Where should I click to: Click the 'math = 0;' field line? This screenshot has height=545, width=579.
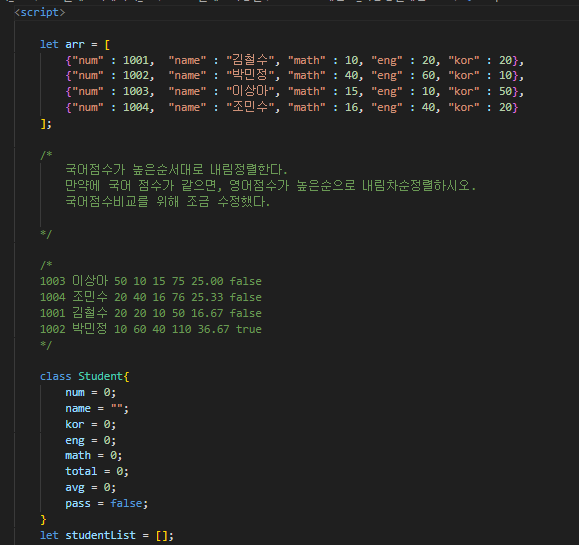(94, 456)
